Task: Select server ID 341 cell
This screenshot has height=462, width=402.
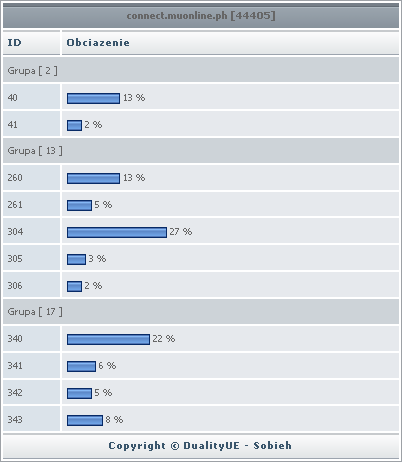Action: pyautogui.click(x=32, y=366)
